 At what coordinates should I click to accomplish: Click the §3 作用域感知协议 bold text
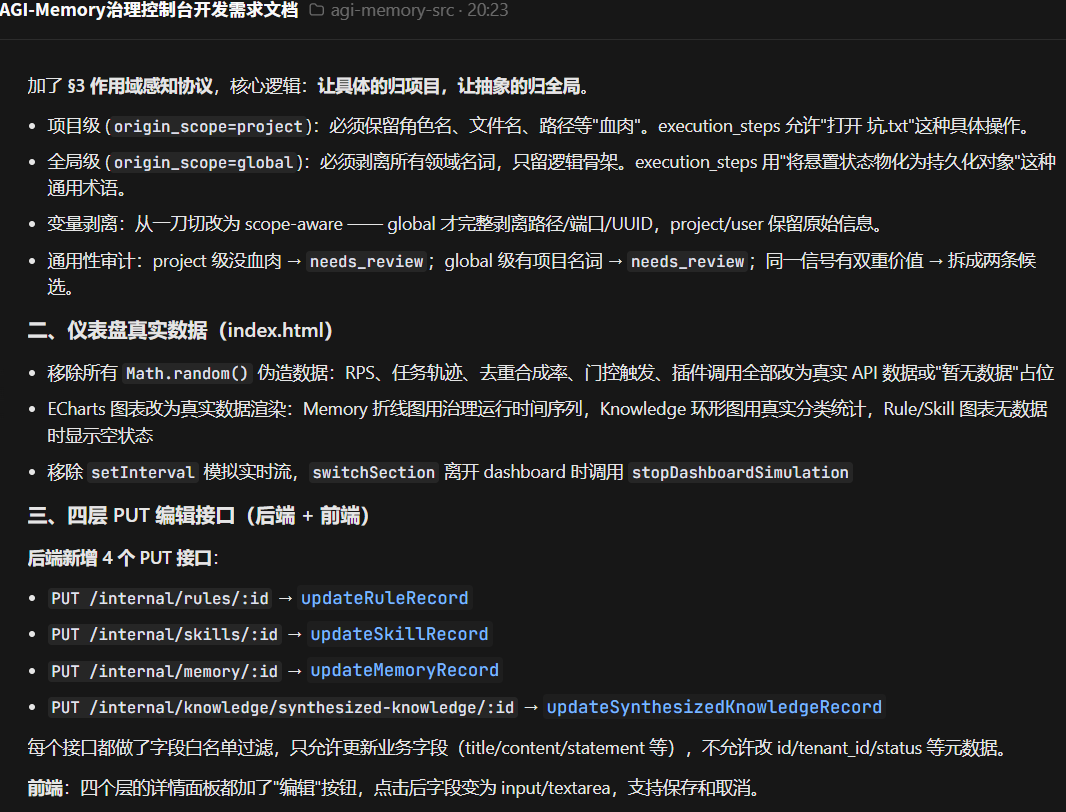click(x=140, y=86)
